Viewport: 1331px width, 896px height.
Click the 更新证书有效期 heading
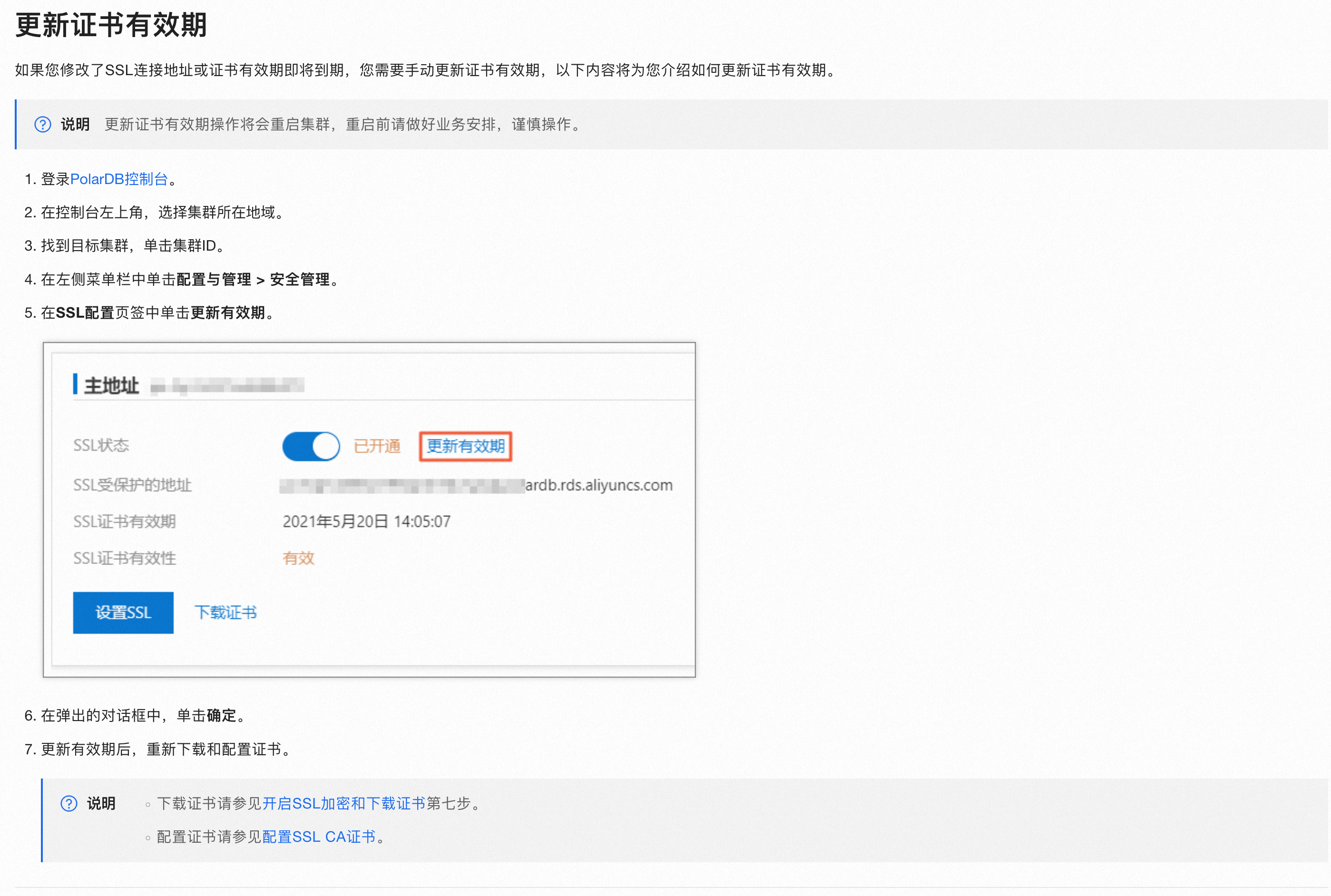pos(111,25)
